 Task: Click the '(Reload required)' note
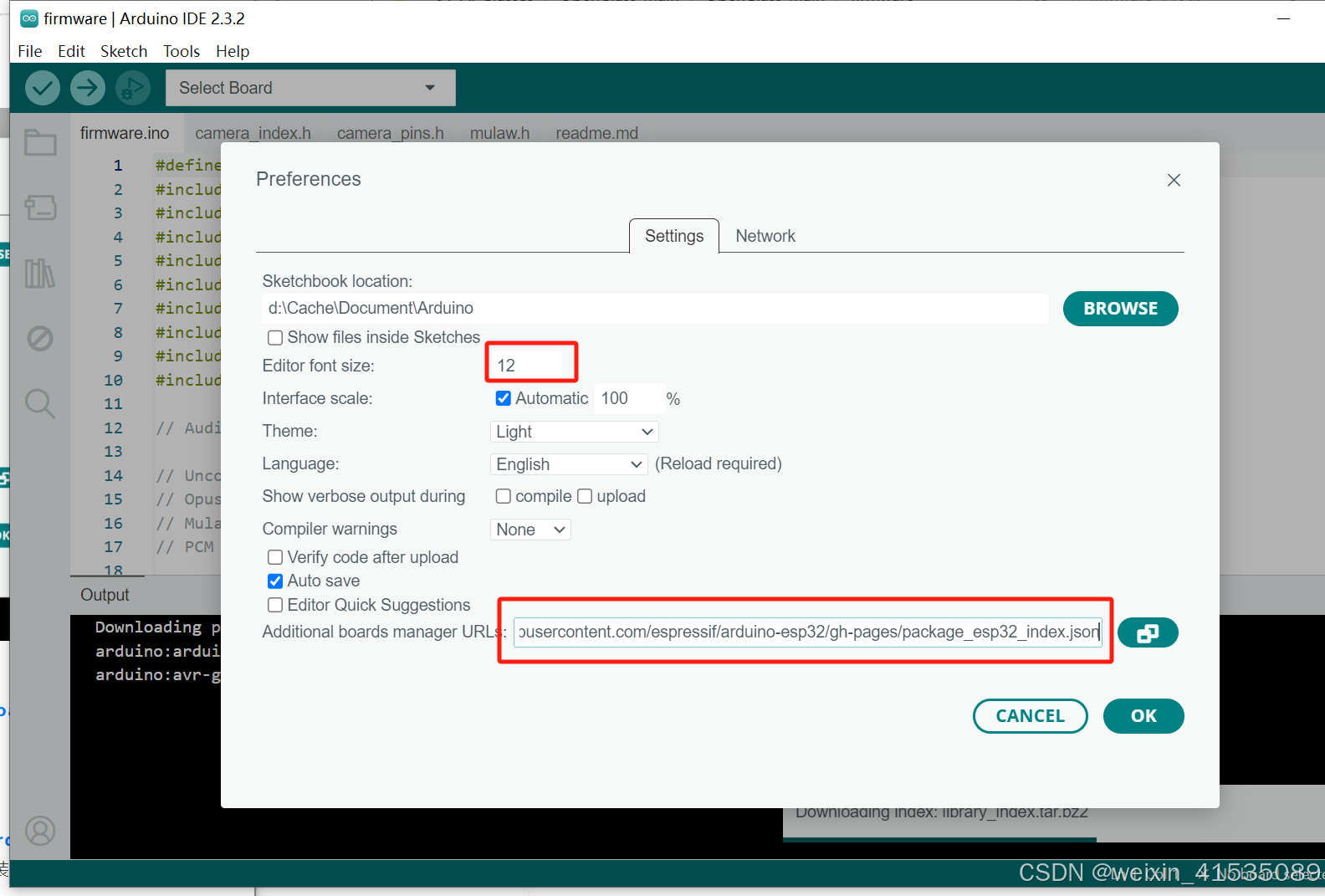click(719, 463)
